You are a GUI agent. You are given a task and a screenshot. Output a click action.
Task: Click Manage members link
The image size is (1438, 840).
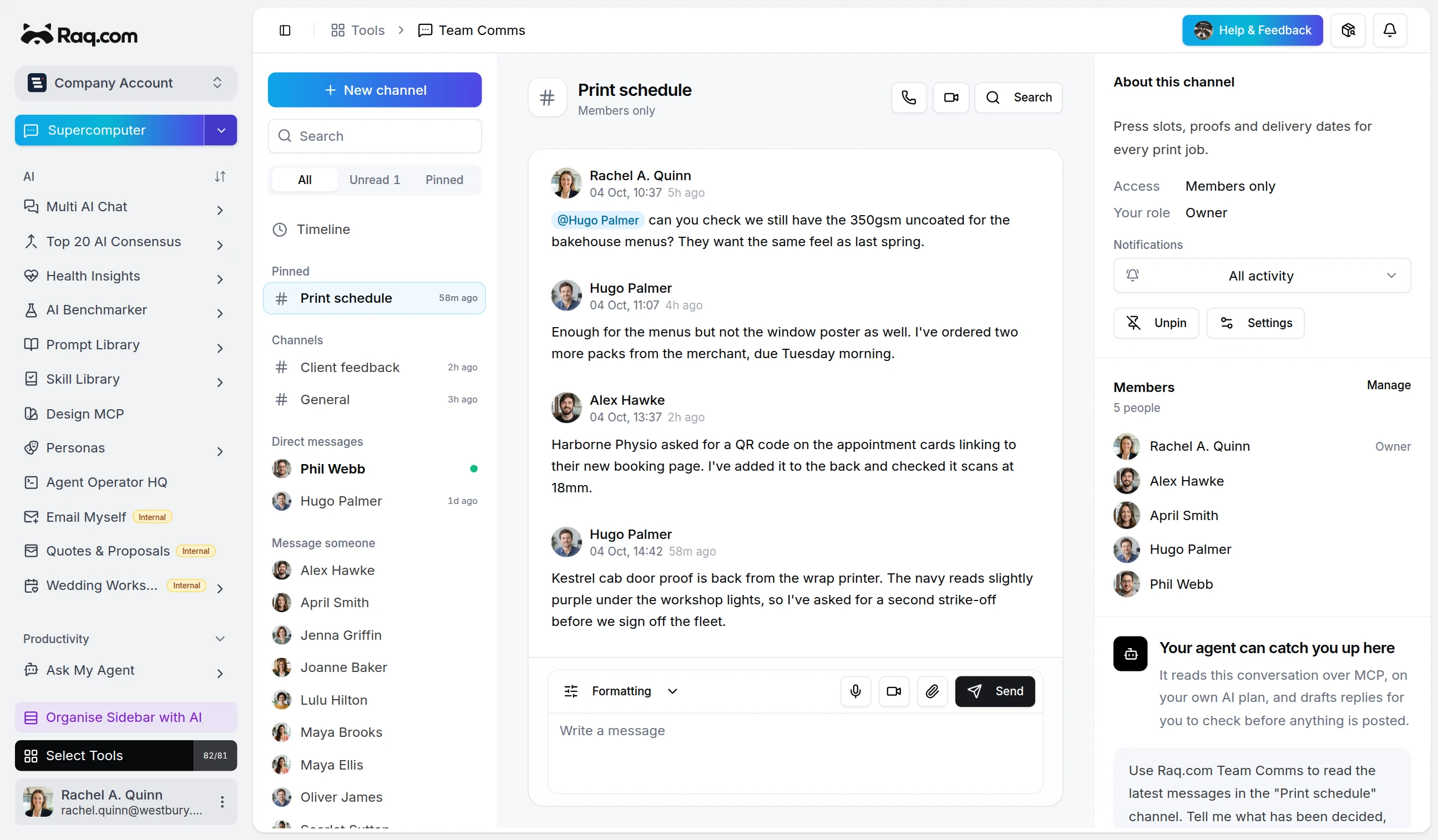tap(1389, 385)
